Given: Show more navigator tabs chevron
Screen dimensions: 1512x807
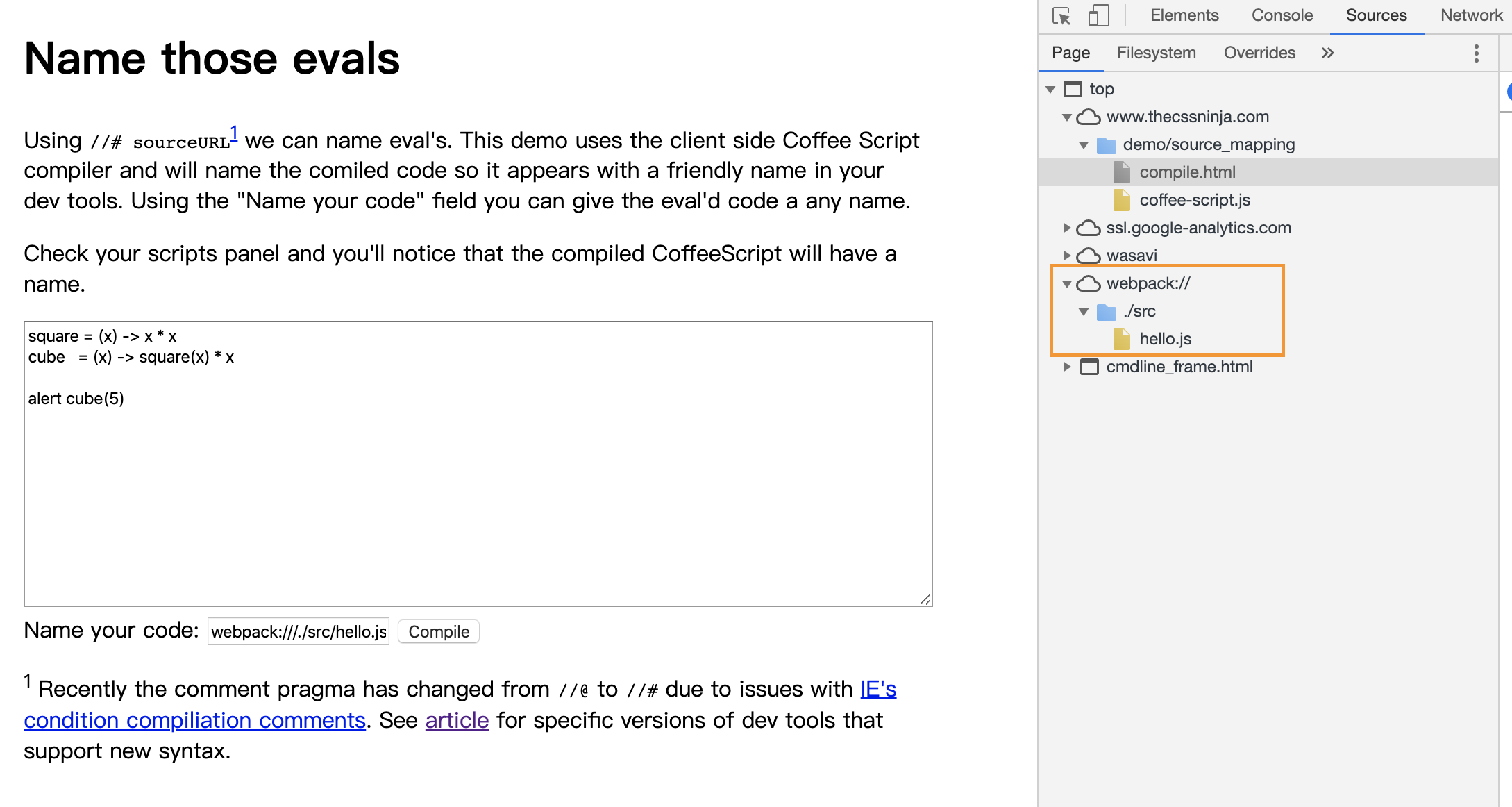Looking at the screenshot, I should [x=1327, y=53].
